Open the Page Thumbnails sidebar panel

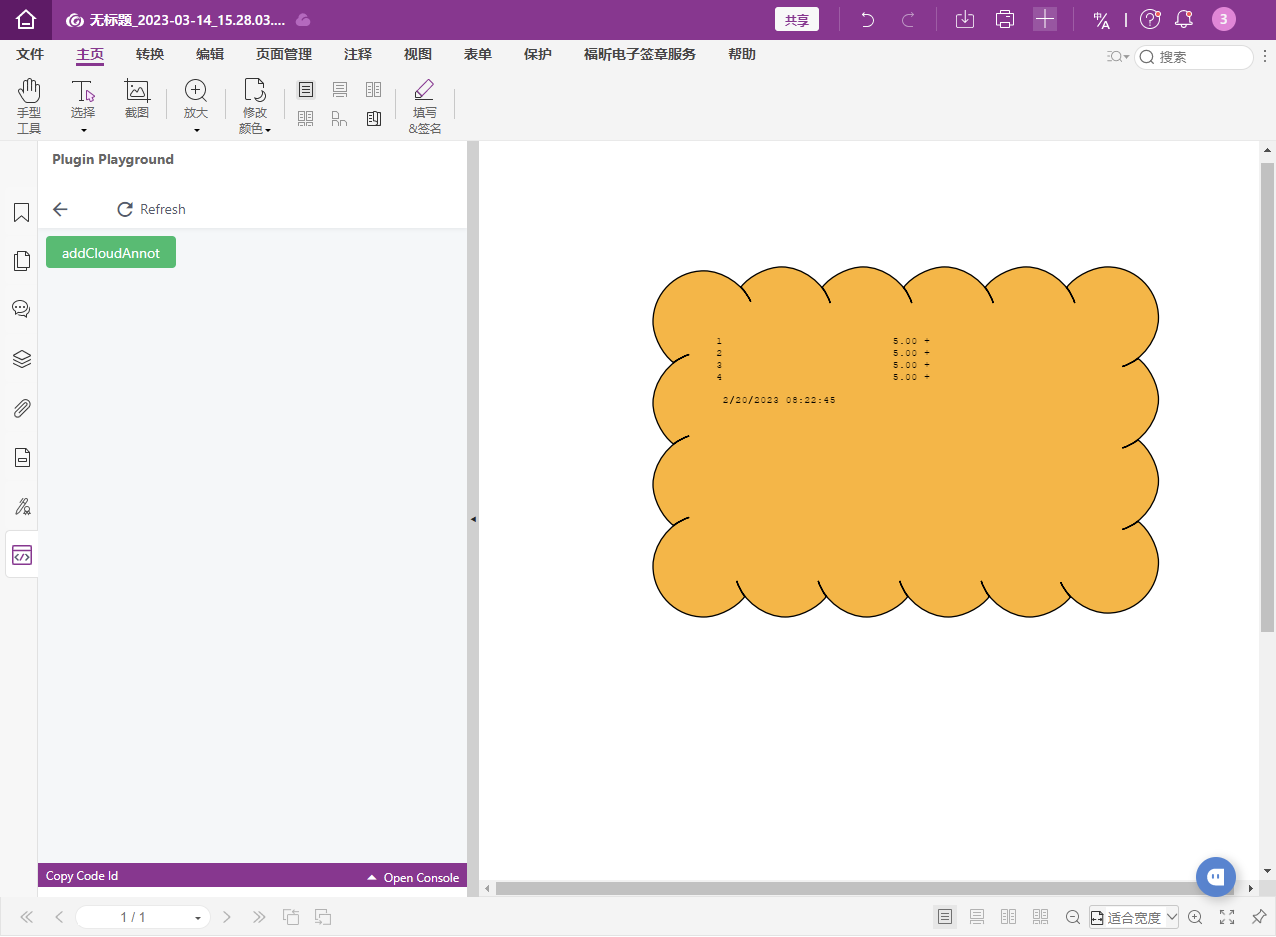tap(21, 261)
